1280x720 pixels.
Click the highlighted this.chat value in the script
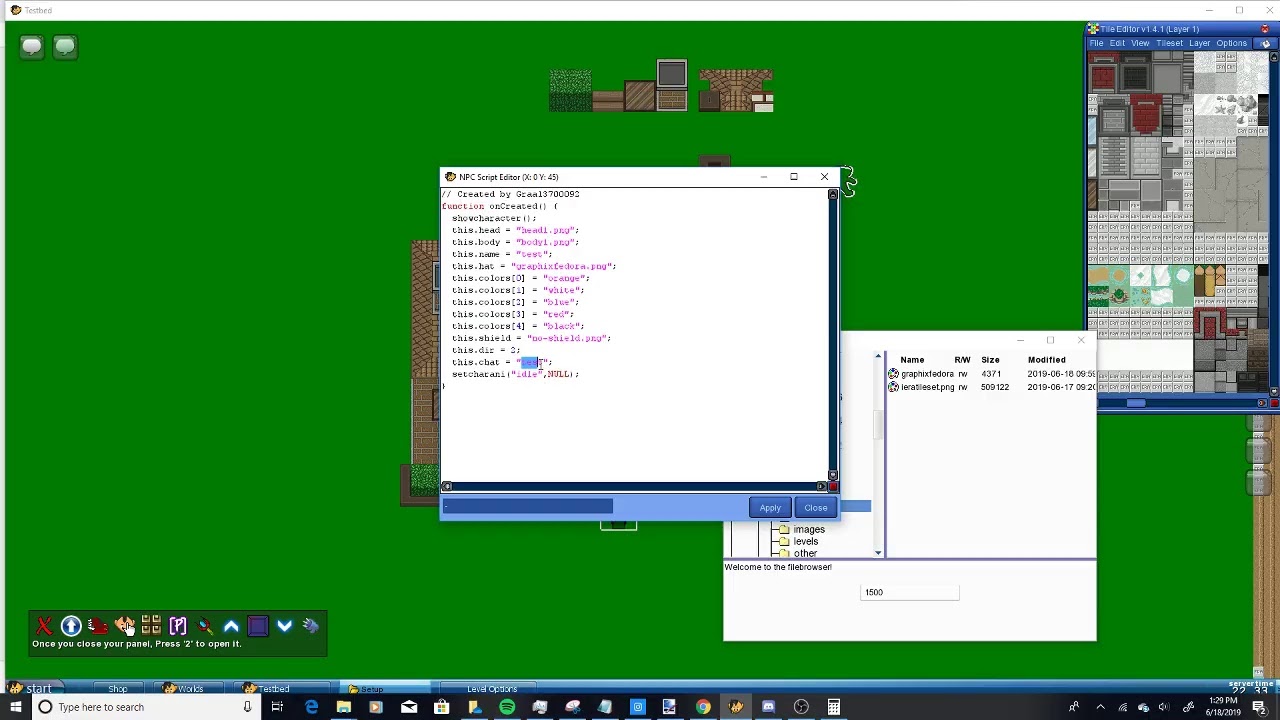pyautogui.click(x=531, y=362)
